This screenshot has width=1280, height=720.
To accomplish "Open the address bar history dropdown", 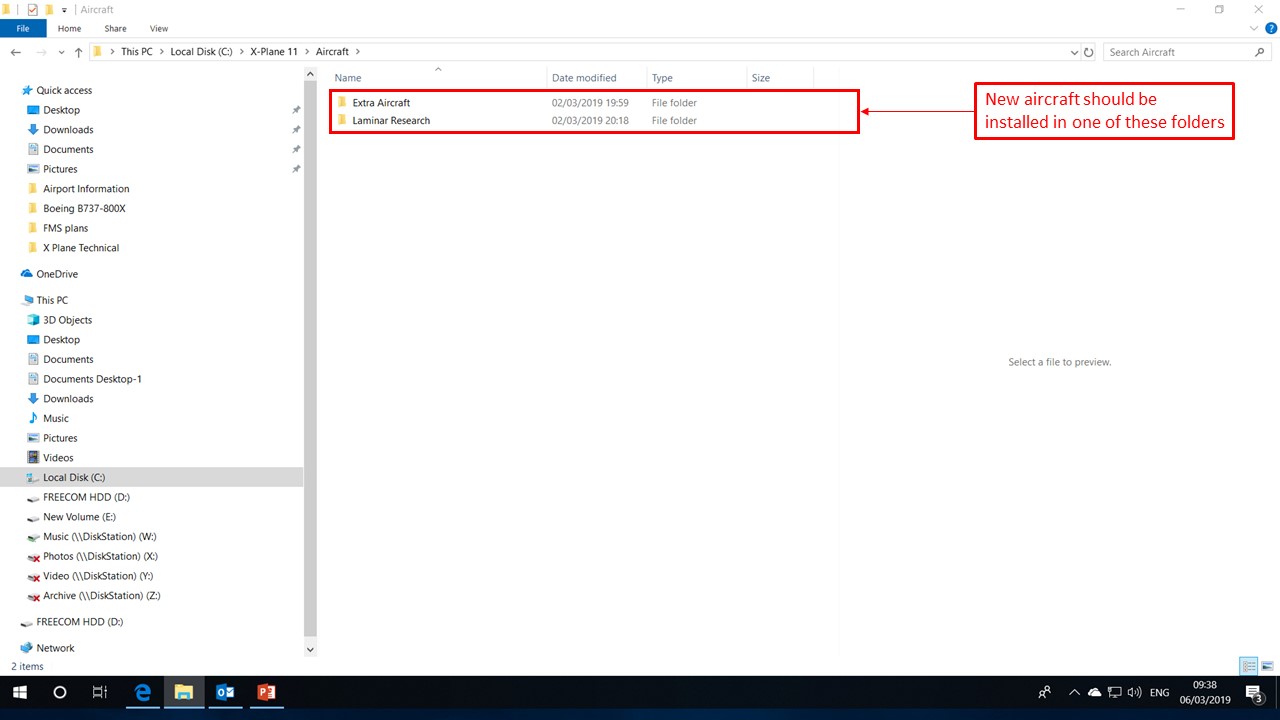I will (x=1075, y=52).
